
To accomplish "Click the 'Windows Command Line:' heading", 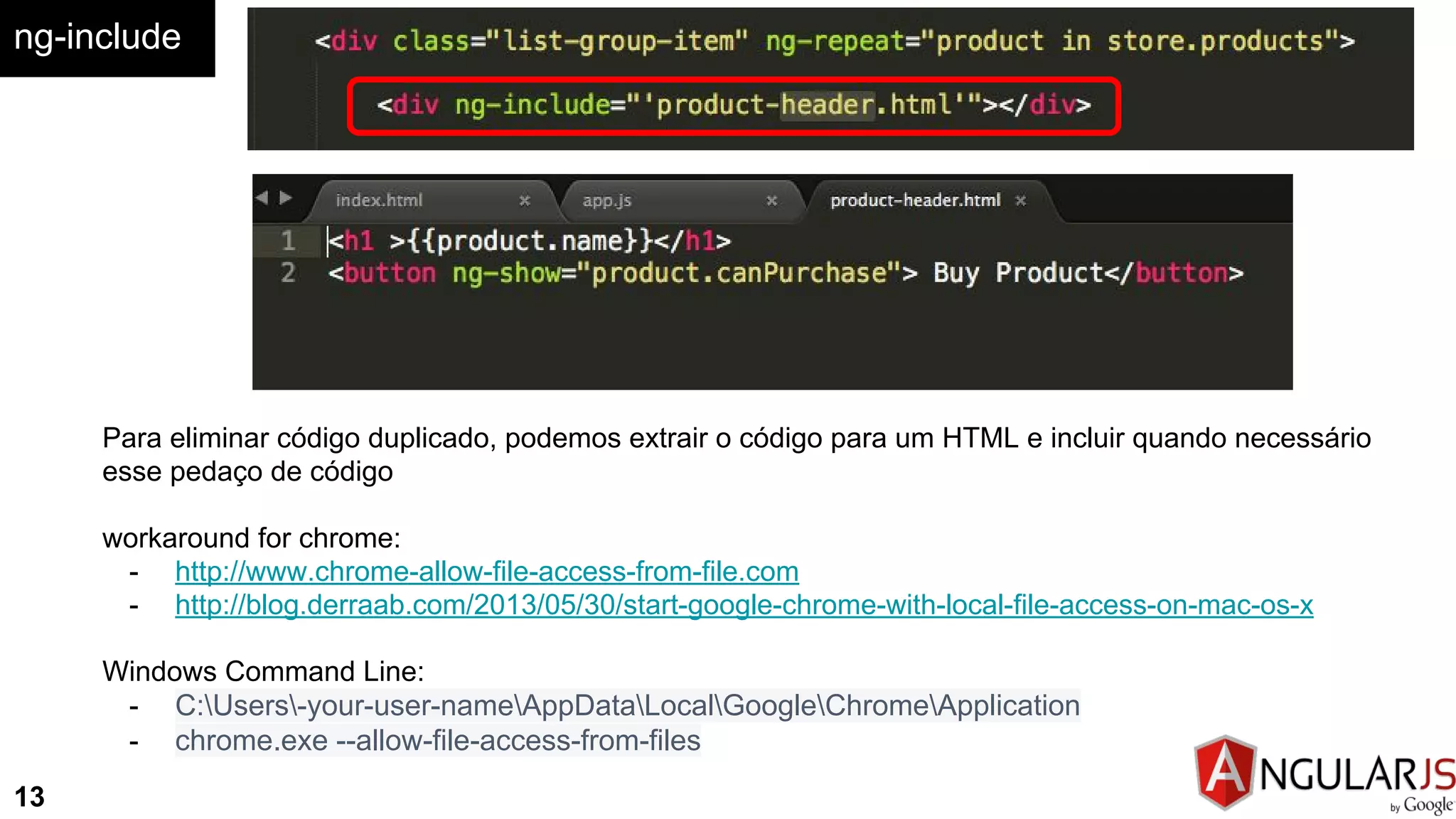I will click(263, 671).
